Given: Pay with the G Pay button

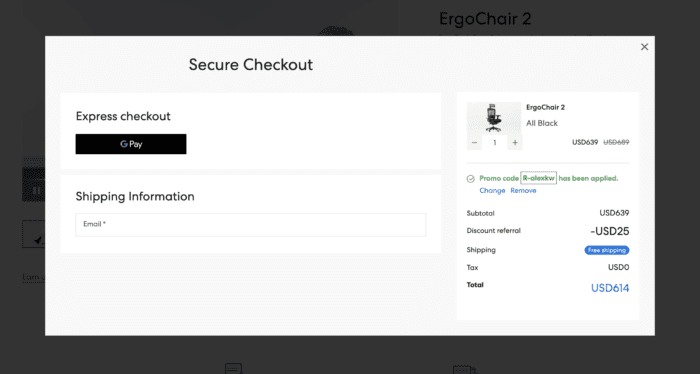Looking at the screenshot, I should click(131, 144).
